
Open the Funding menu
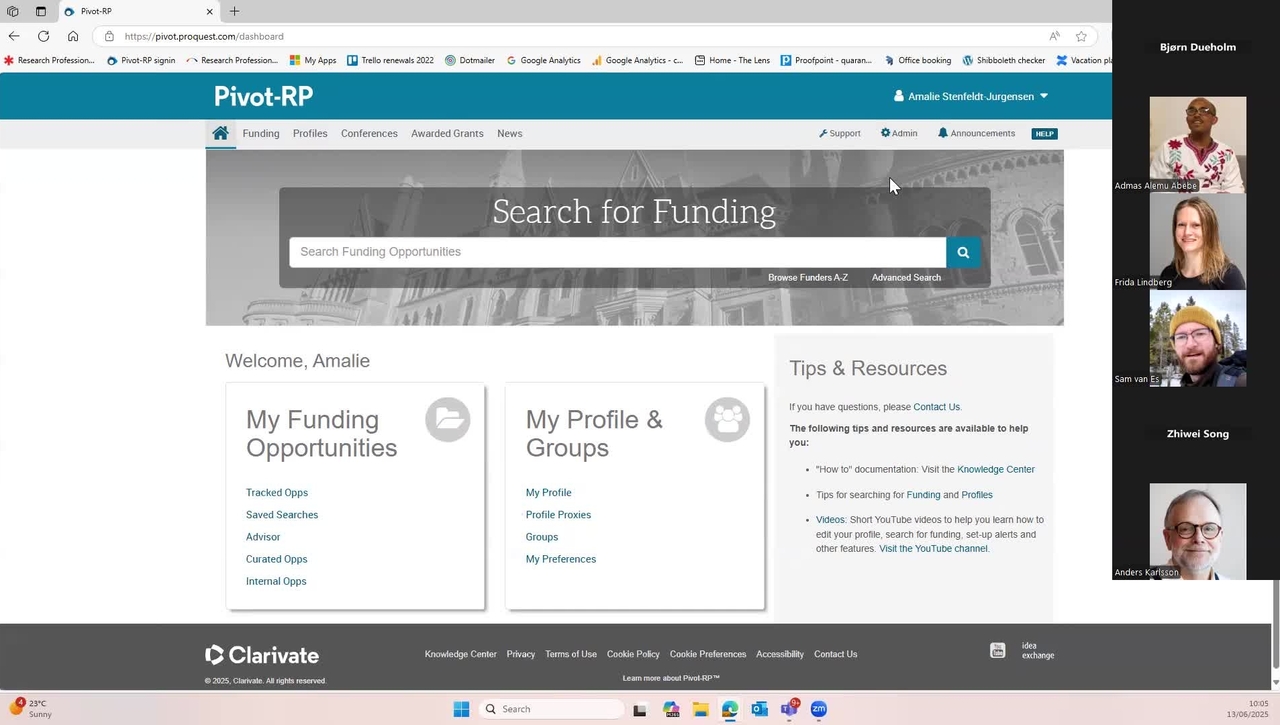tap(261, 133)
